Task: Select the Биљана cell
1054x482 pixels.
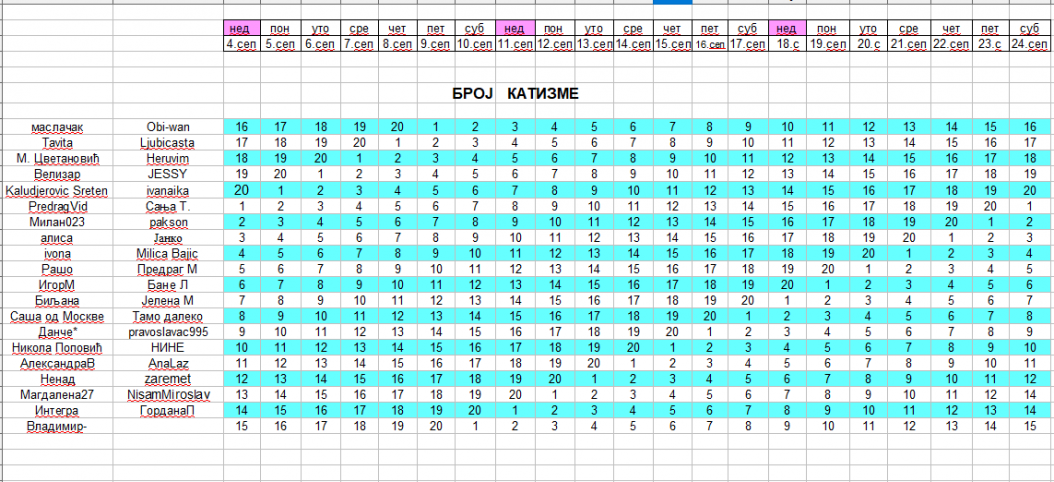Action: (57, 300)
